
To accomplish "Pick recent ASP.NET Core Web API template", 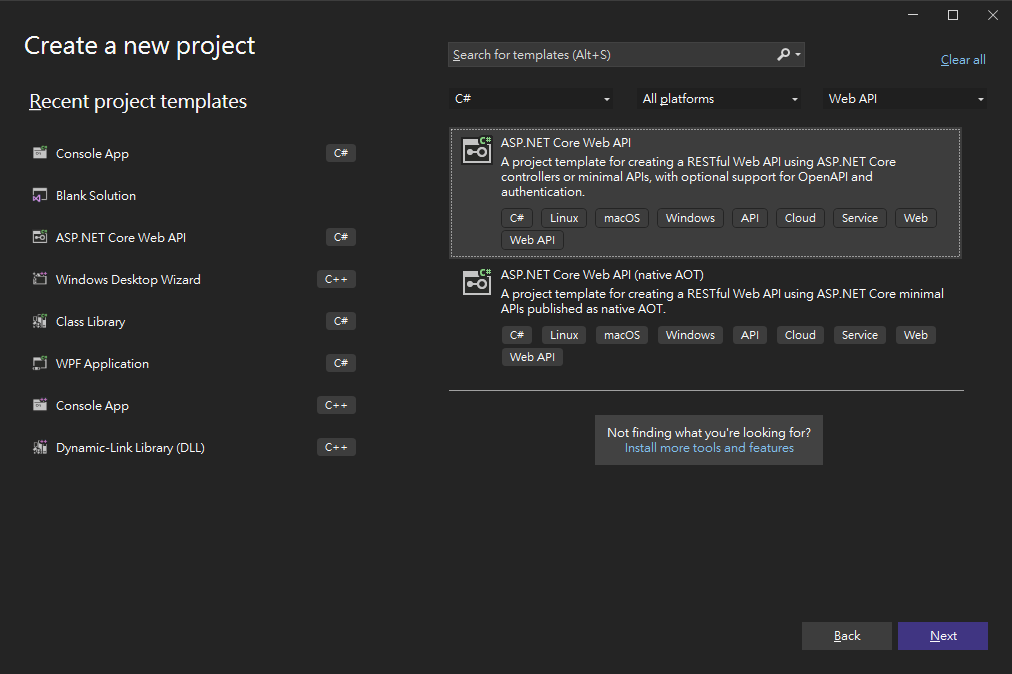I will [x=120, y=237].
